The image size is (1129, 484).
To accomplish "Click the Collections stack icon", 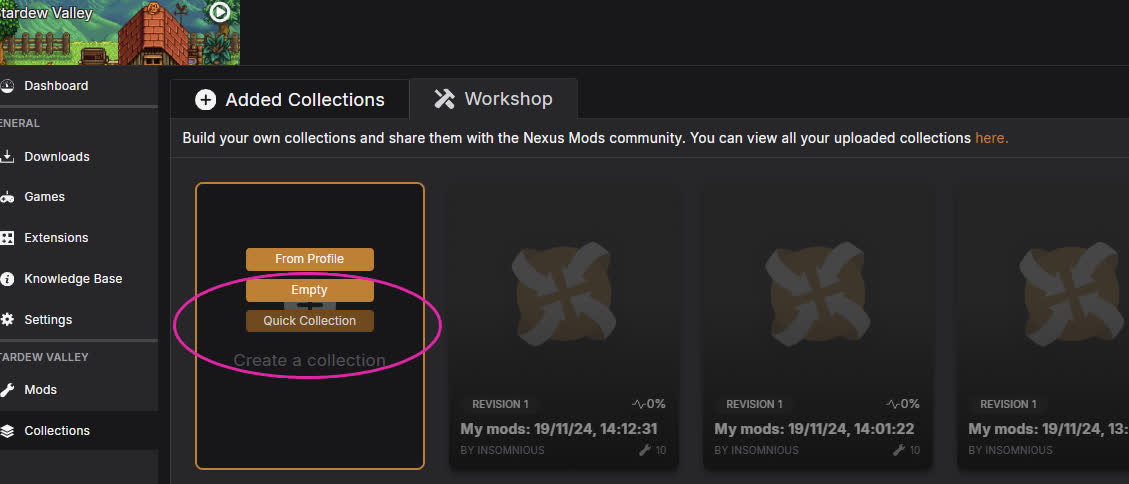I will [7, 431].
